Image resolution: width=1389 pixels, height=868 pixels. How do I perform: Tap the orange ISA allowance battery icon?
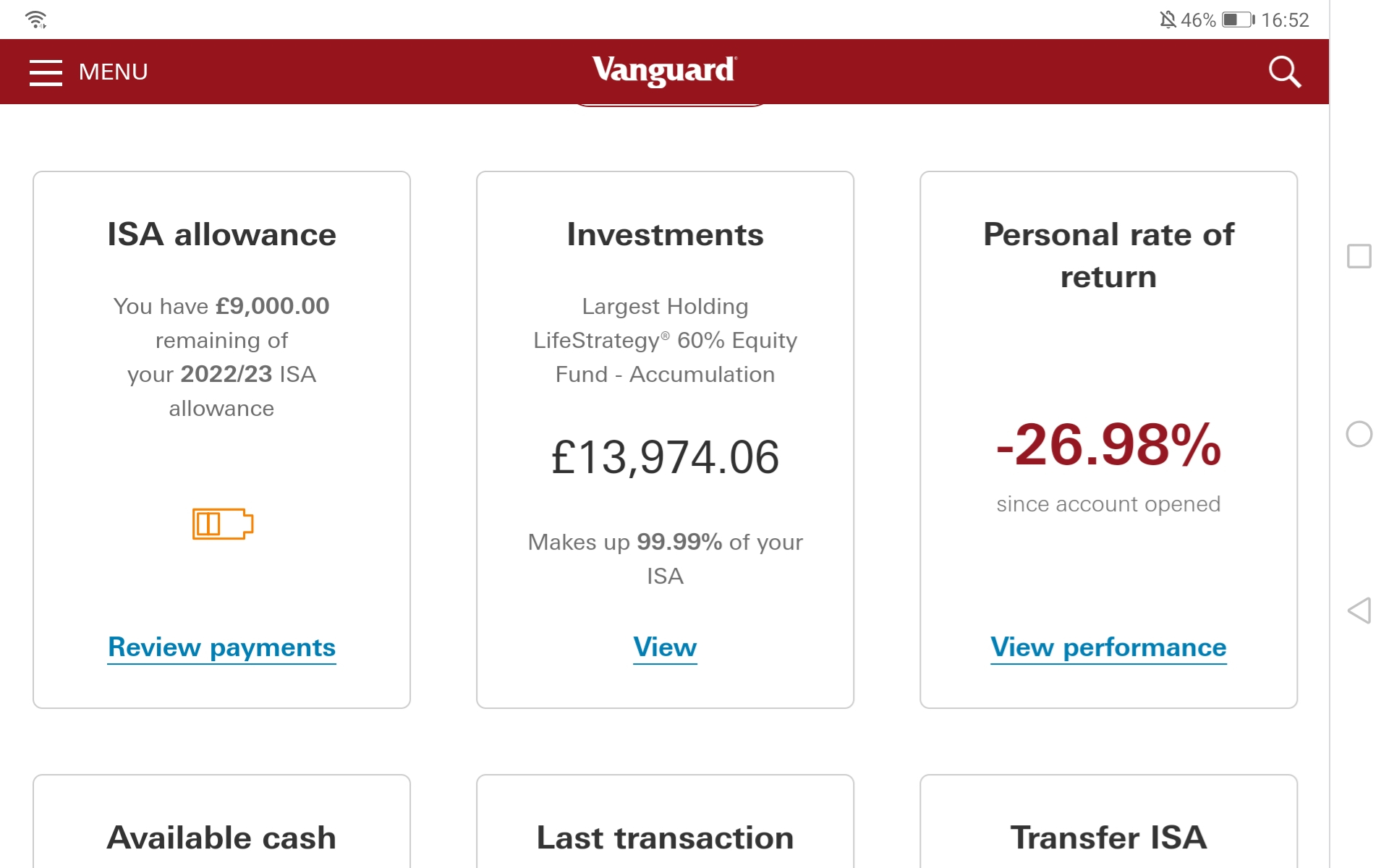223,524
